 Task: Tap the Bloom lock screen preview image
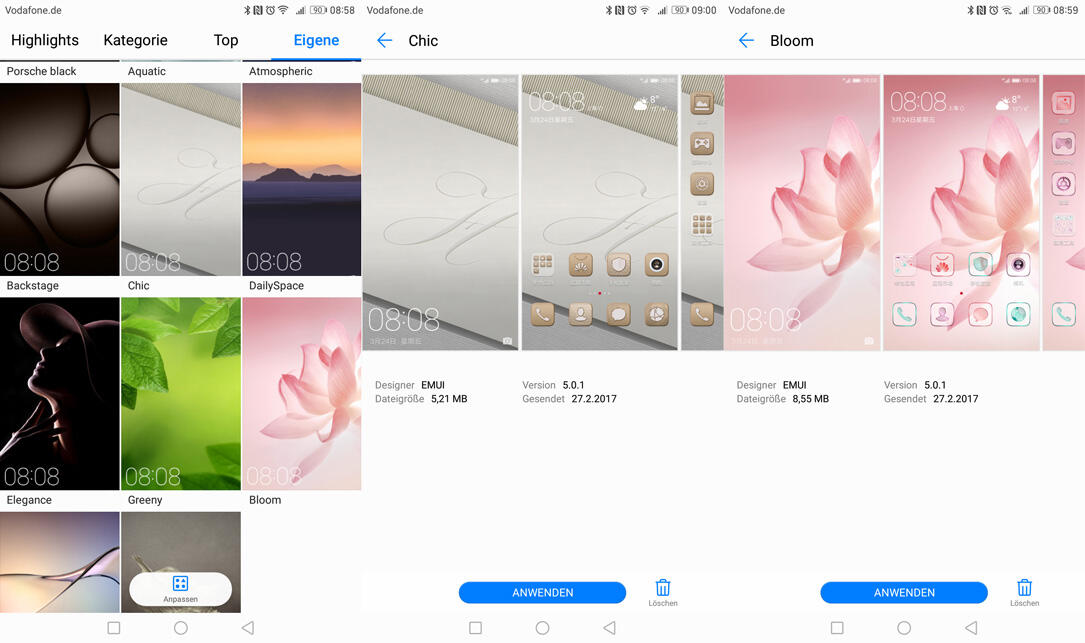(x=801, y=212)
